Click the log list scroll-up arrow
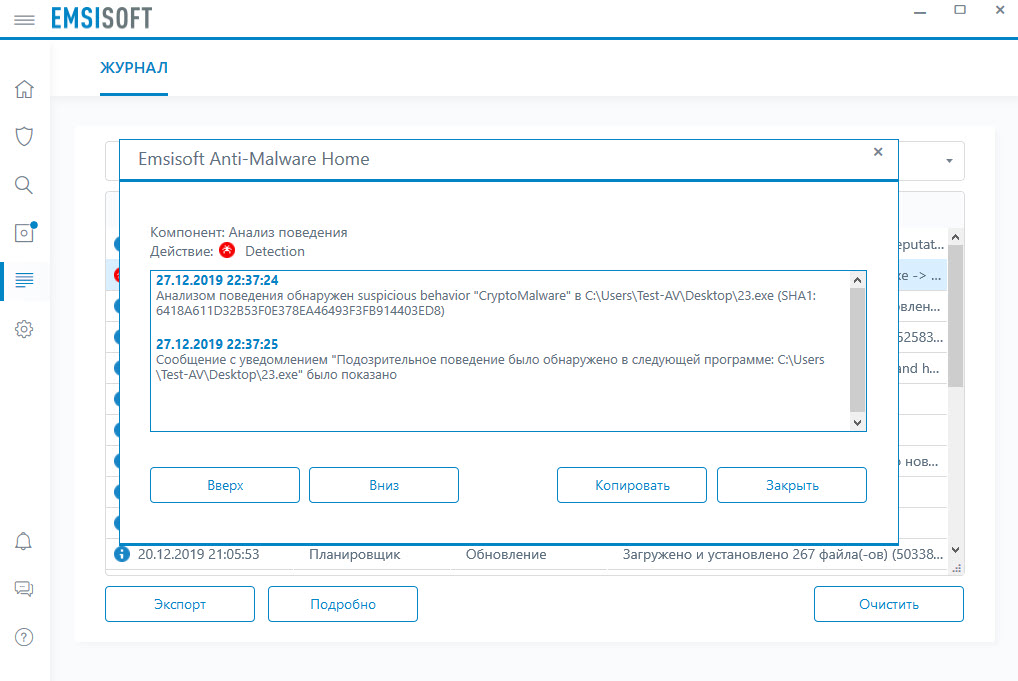Viewport: 1018px width, 681px height. [x=955, y=238]
